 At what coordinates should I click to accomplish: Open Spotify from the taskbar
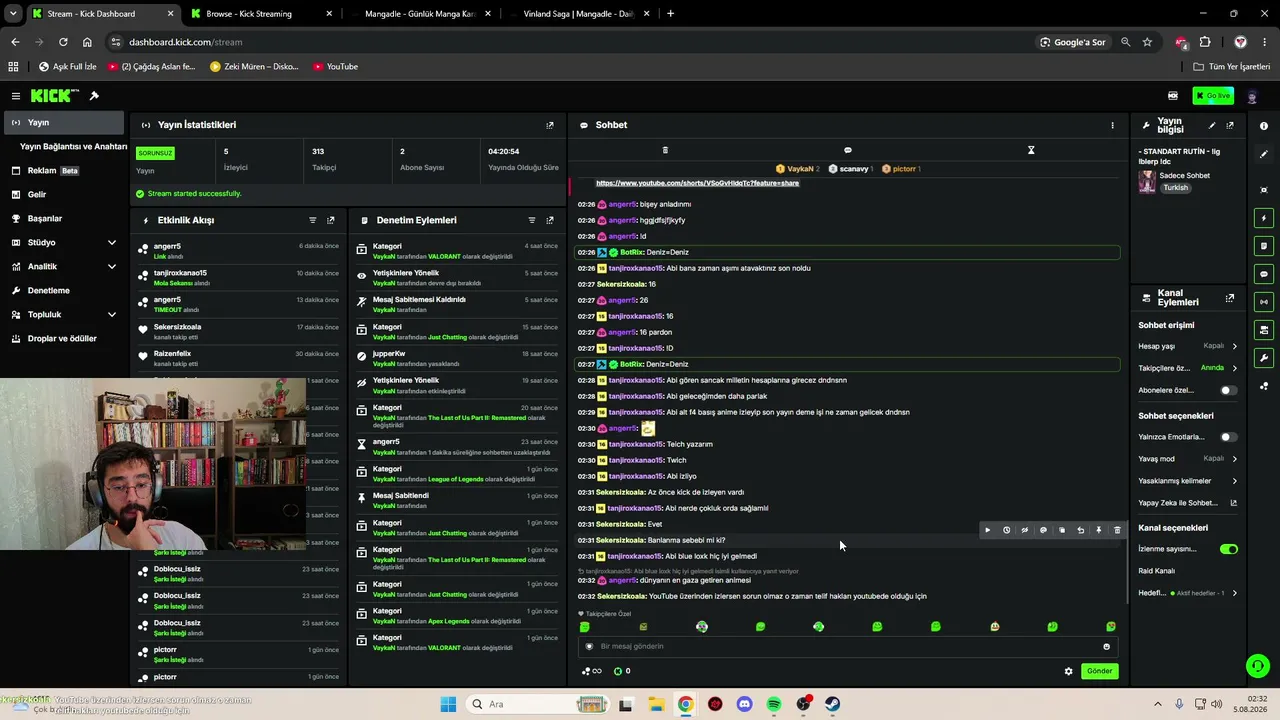(774, 704)
